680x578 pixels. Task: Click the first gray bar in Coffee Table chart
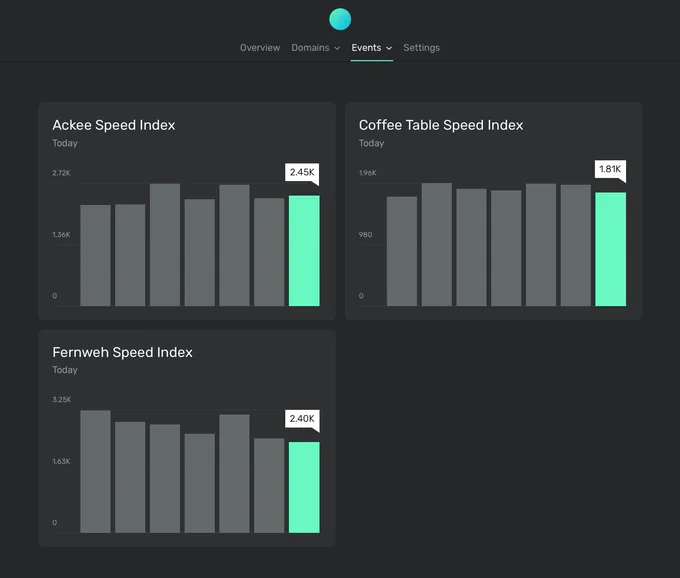pyautogui.click(x=402, y=251)
